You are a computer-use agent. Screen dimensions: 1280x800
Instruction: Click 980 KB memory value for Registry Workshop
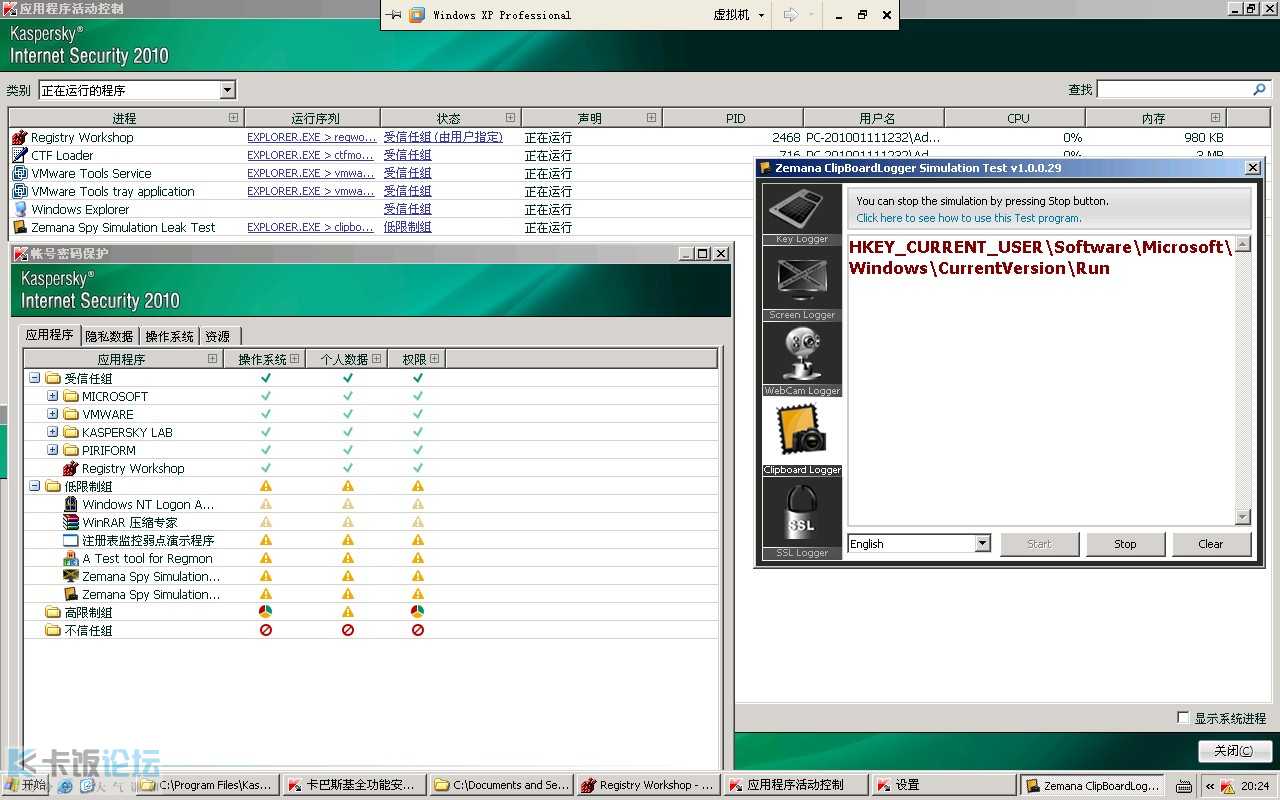coord(1203,137)
